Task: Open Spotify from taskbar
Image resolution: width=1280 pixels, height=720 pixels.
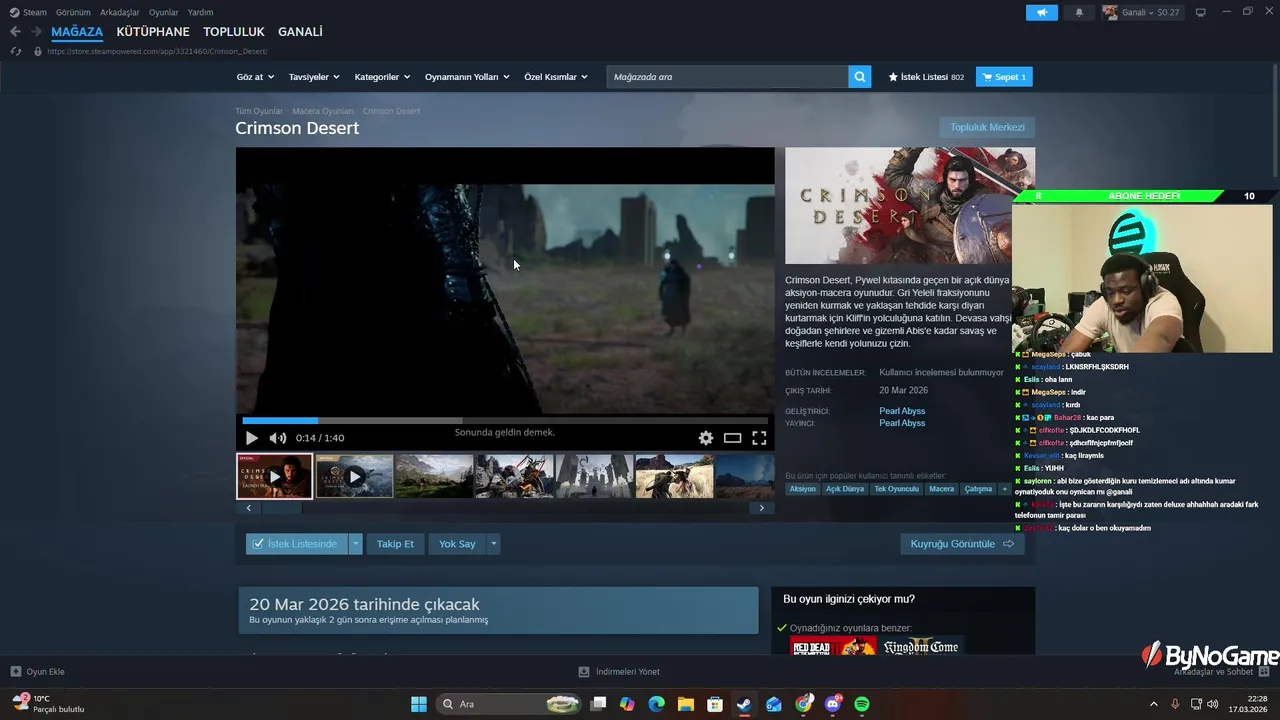Action: tap(862, 704)
